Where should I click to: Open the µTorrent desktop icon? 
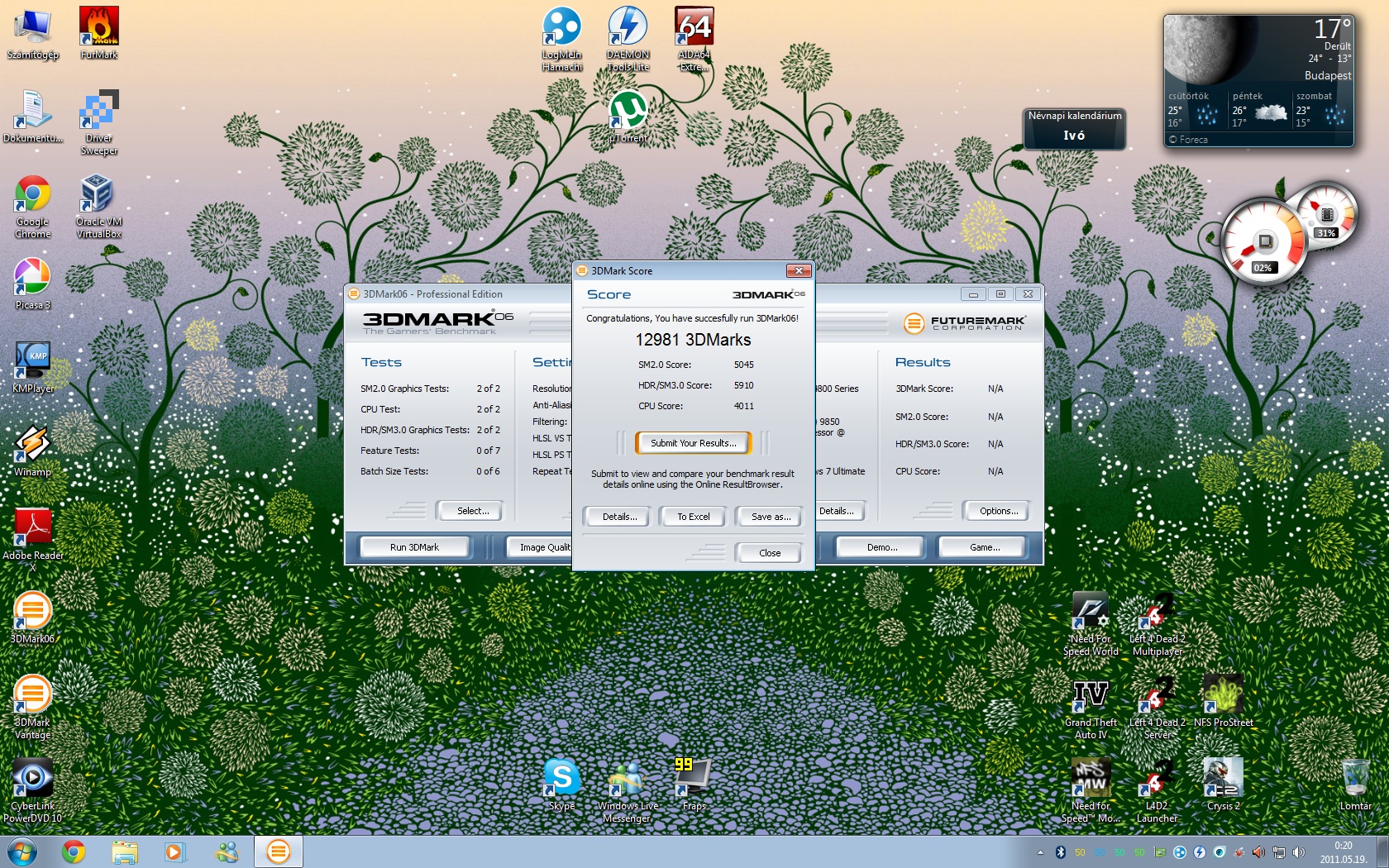pos(628,117)
